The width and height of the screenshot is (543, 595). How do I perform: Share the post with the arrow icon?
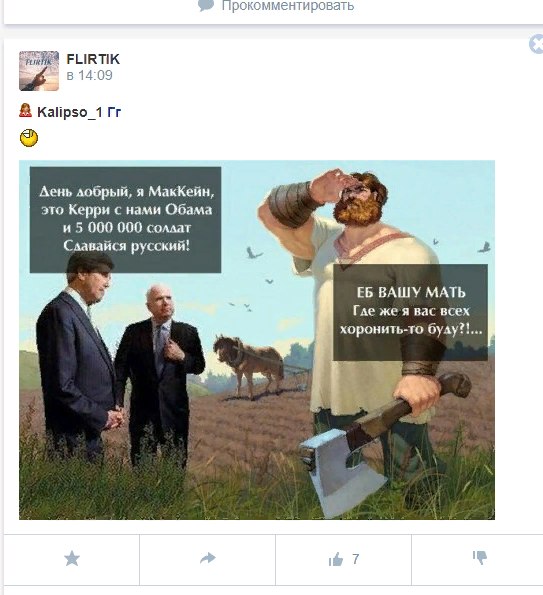click(208, 558)
